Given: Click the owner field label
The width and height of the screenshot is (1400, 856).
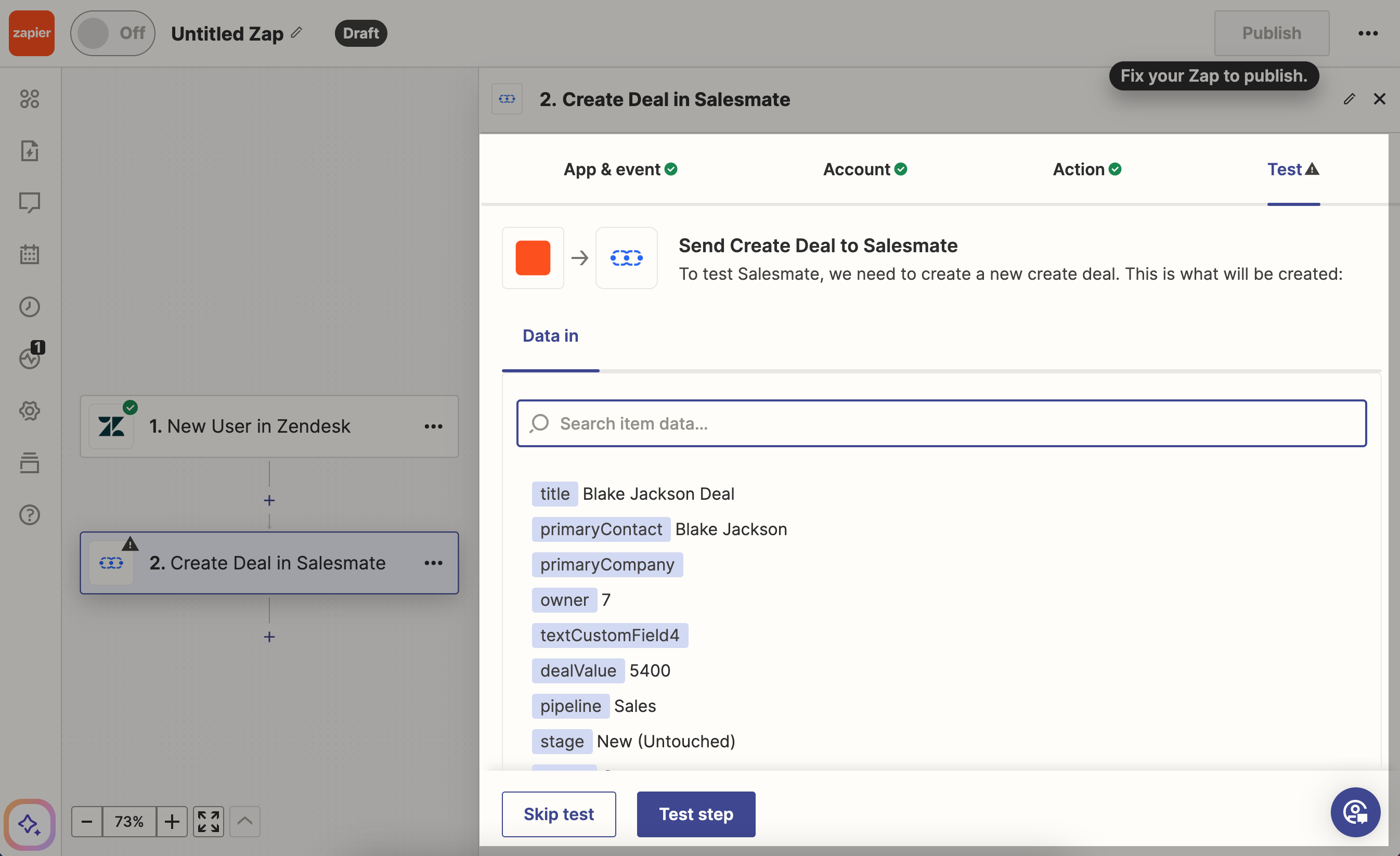Looking at the screenshot, I should (x=564, y=600).
